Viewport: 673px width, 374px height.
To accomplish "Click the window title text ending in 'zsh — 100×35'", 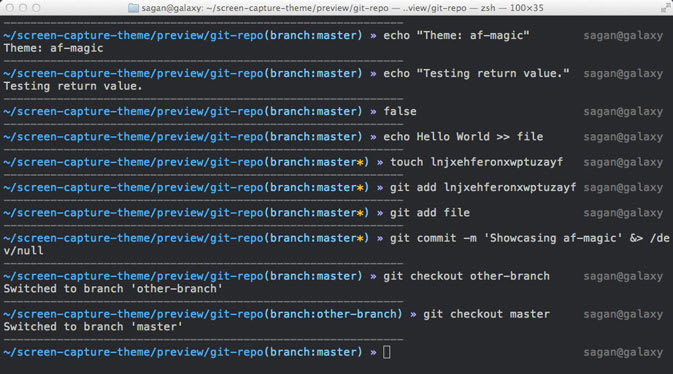I will (x=343, y=8).
